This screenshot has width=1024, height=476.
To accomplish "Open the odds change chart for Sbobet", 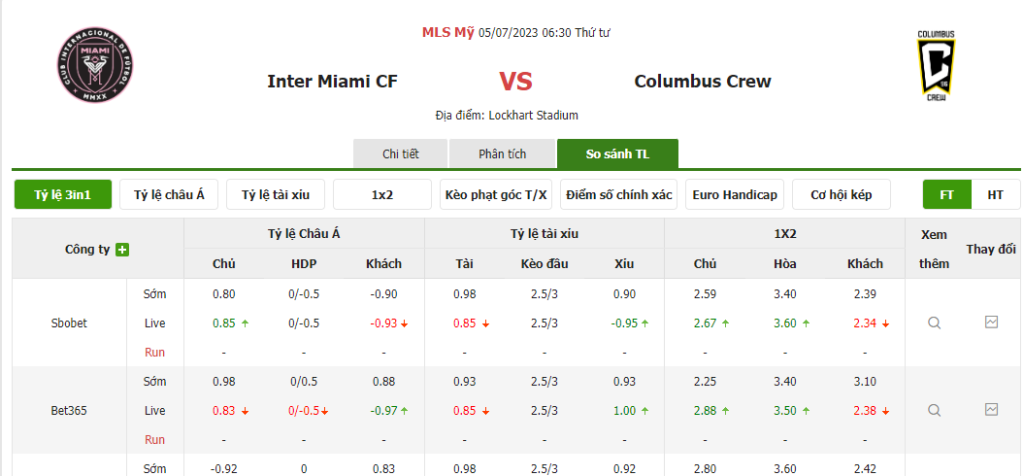I will pos(991,323).
